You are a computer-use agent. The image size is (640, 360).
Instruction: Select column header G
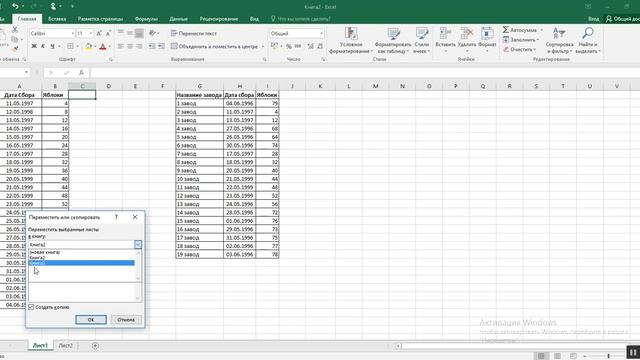click(x=200, y=86)
